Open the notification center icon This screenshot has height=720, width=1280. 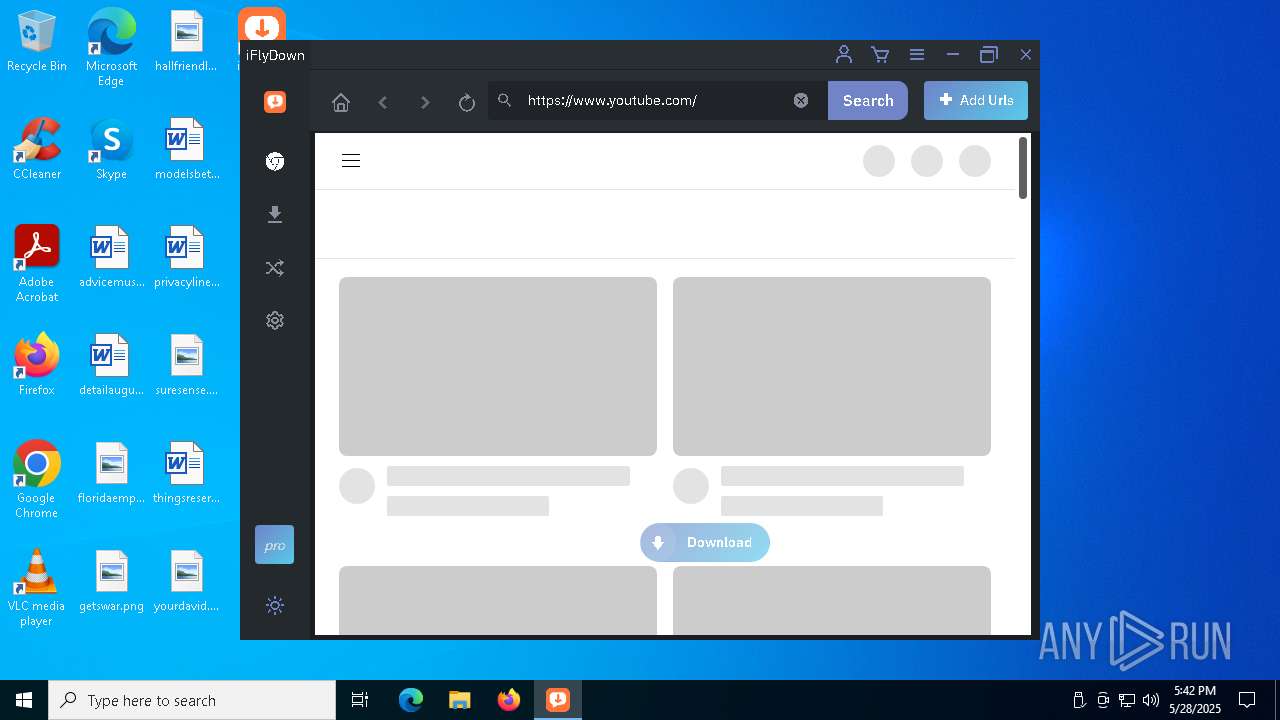pos(1247,700)
